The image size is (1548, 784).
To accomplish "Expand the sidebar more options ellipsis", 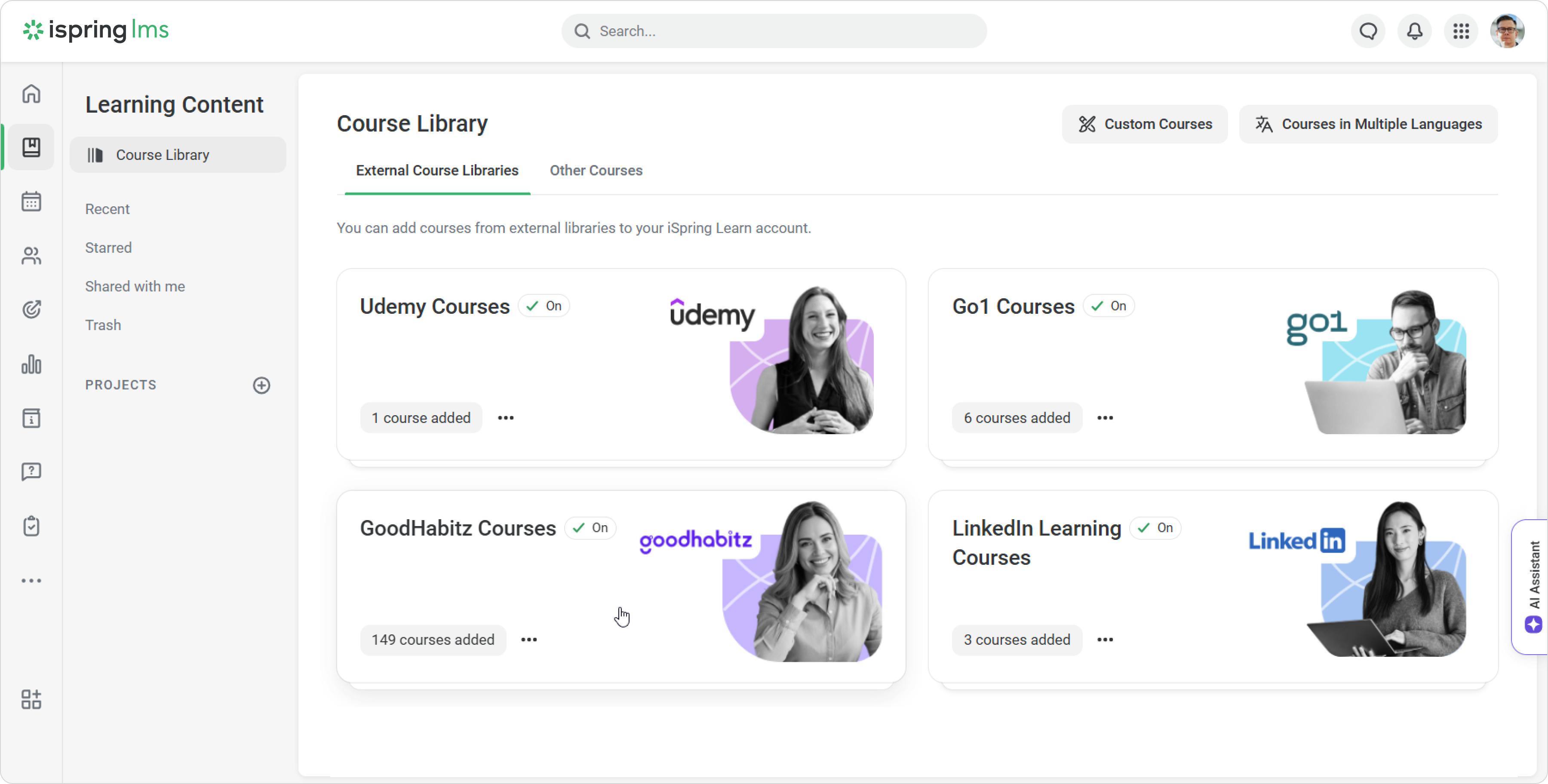I will [31, 580].
